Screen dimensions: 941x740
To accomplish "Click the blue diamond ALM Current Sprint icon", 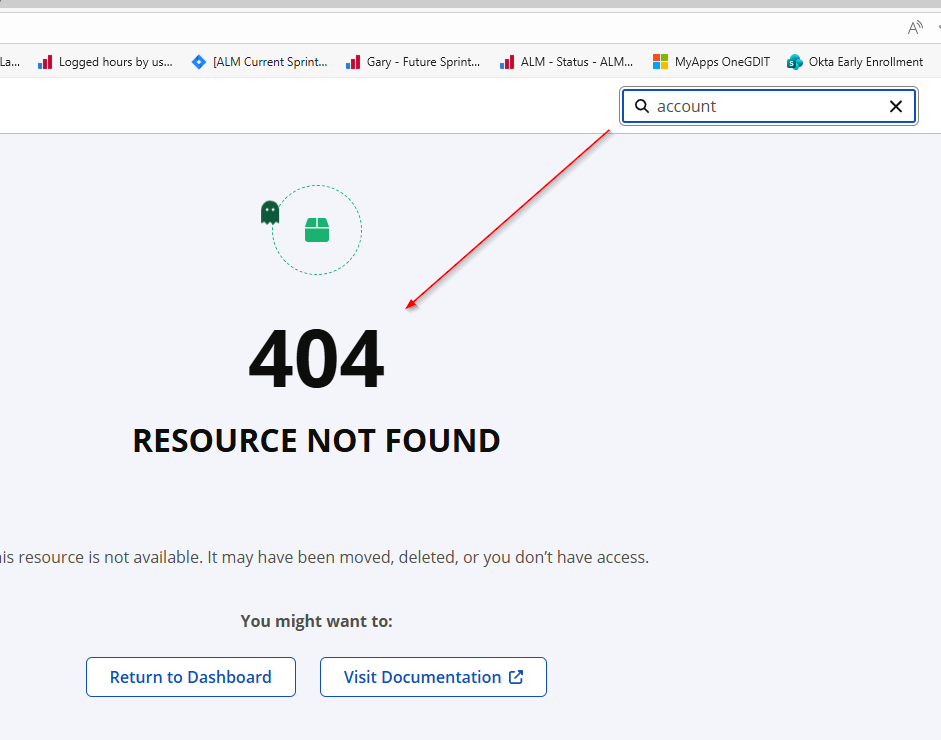I will pyautogui.click(x=199, y=62).
